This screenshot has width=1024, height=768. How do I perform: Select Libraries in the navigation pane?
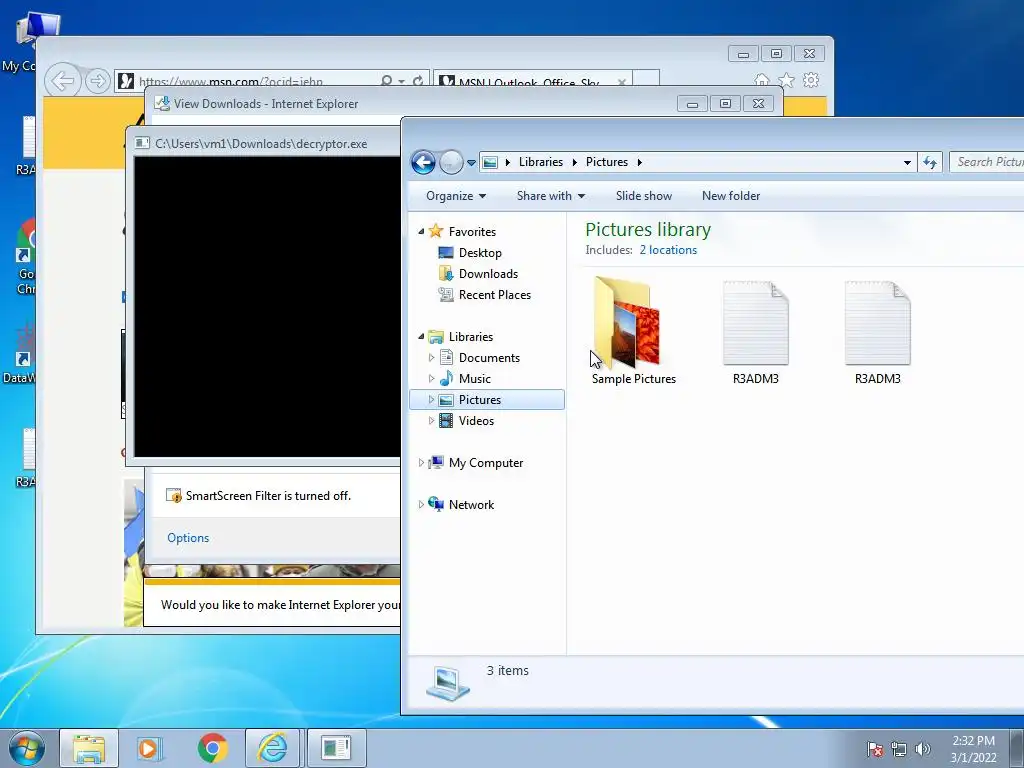point(471,337)
